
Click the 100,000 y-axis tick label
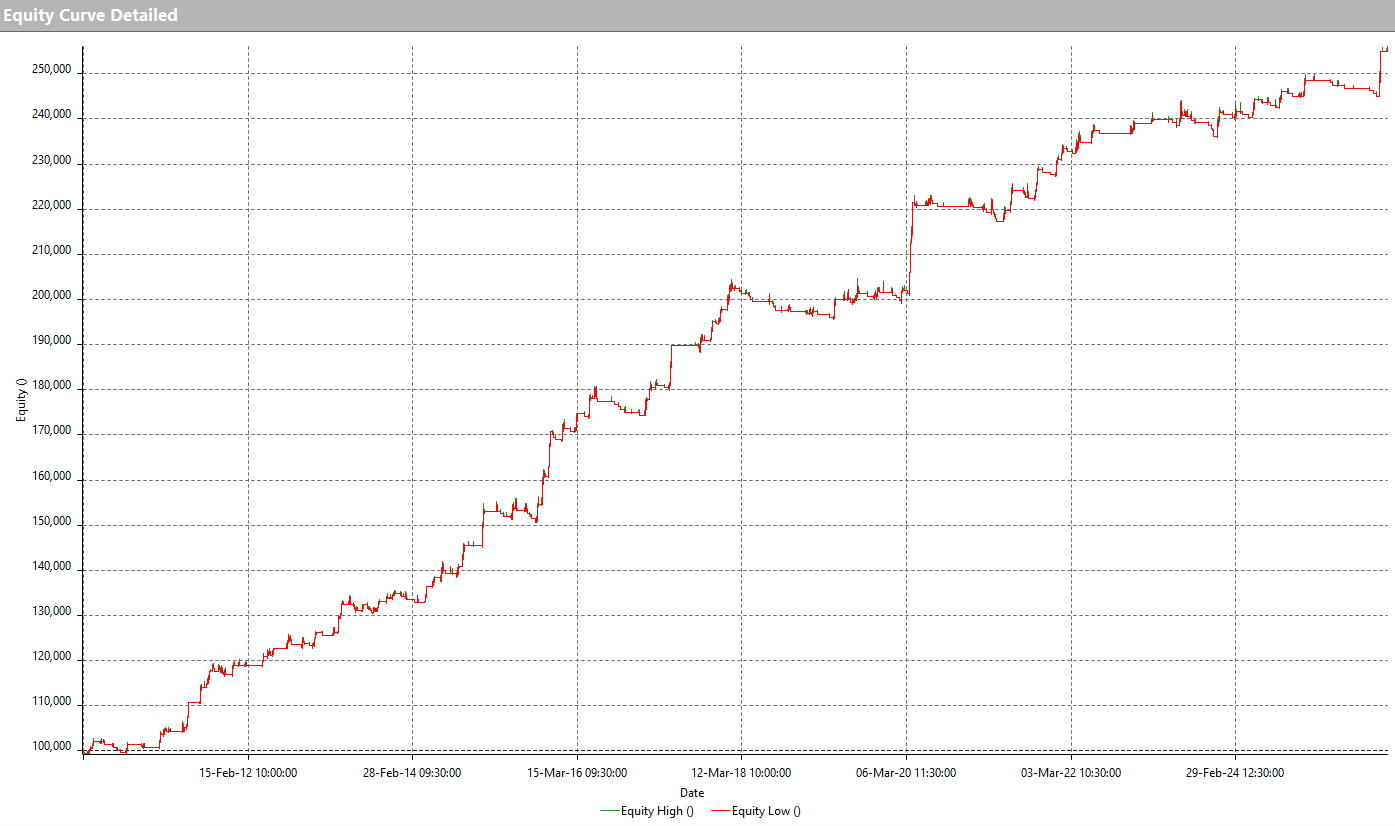coord(50,747)
